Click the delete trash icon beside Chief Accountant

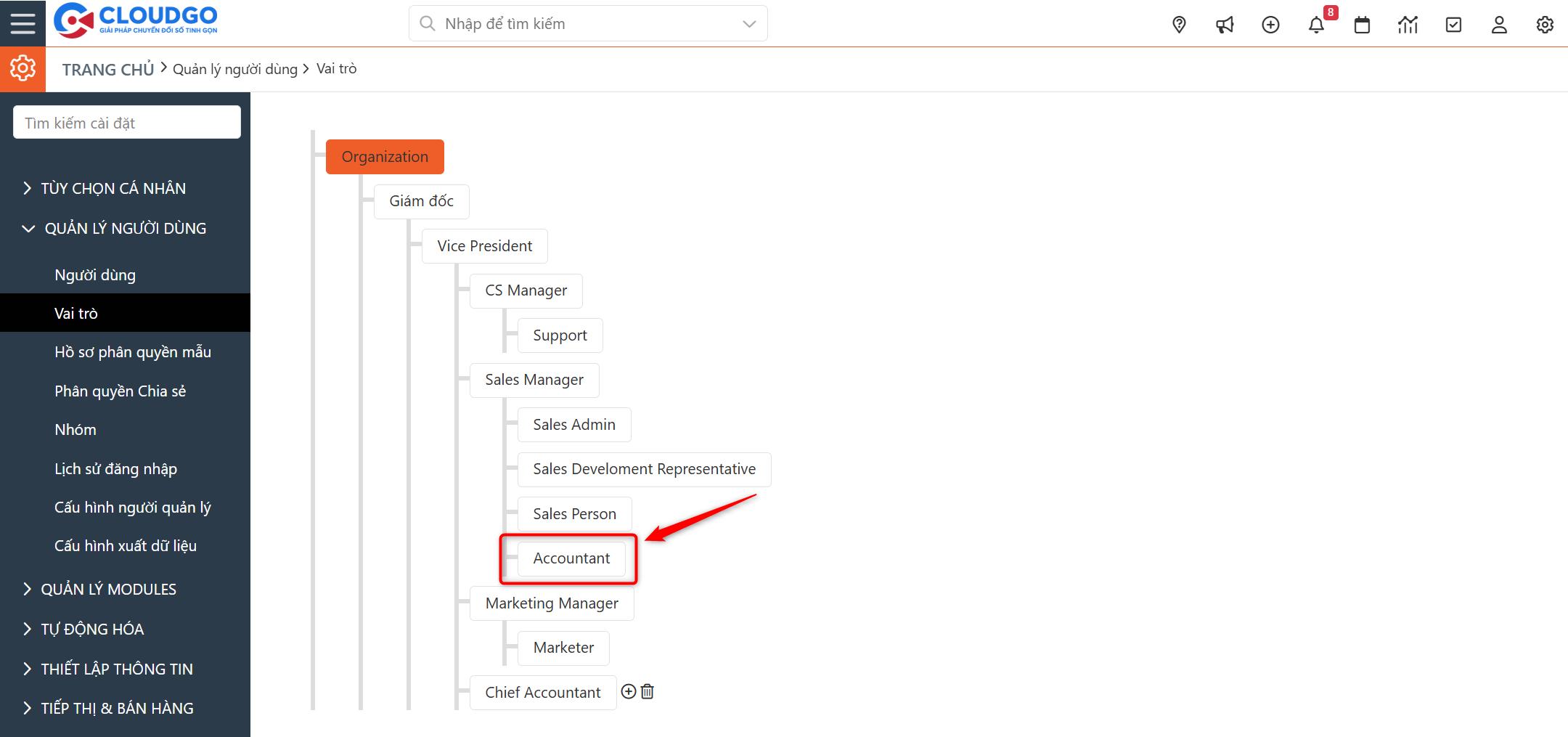[x=647, y=691]
